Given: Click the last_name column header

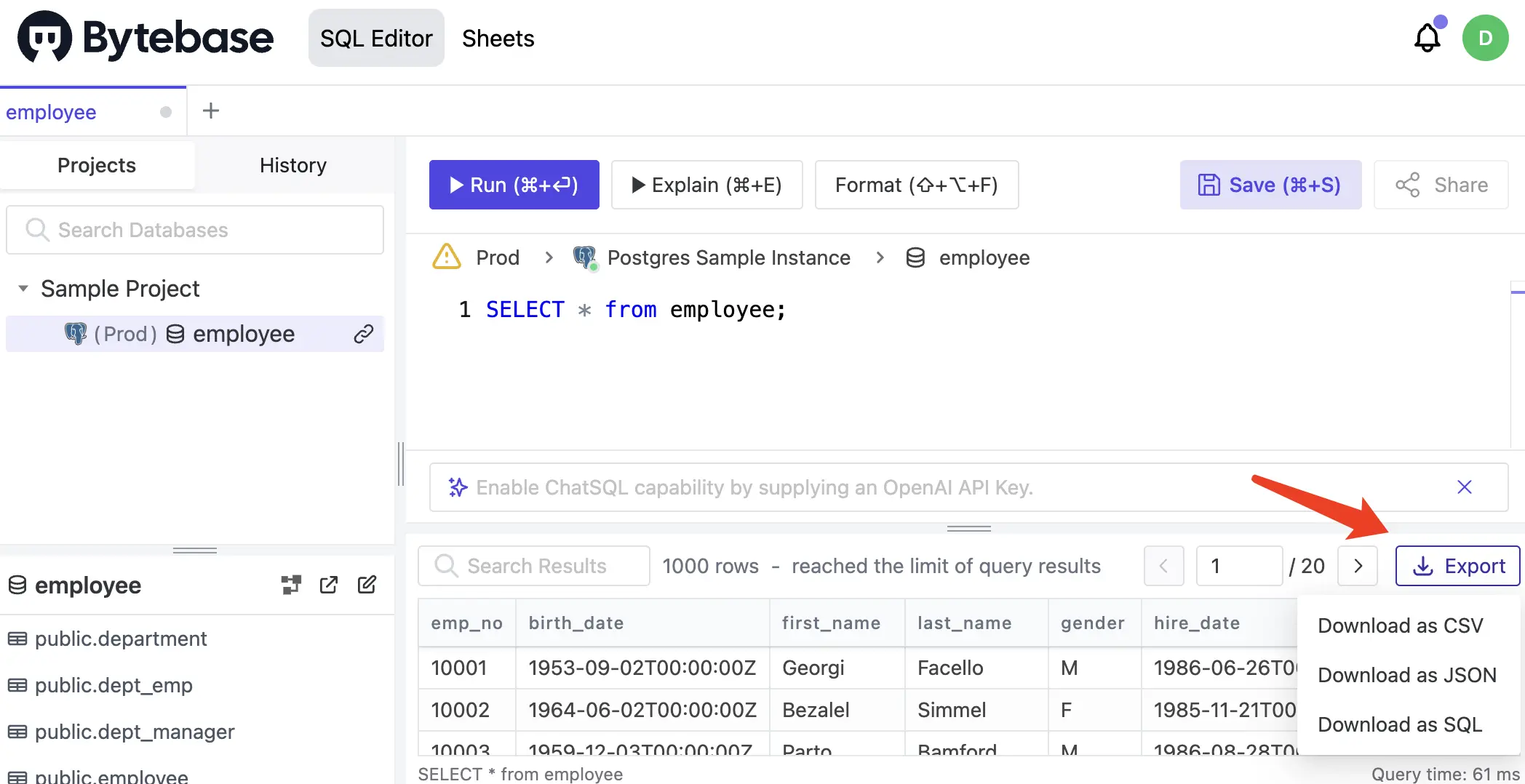Looking at the screenshot, I should pyautogui.click(x=976, y=623).
